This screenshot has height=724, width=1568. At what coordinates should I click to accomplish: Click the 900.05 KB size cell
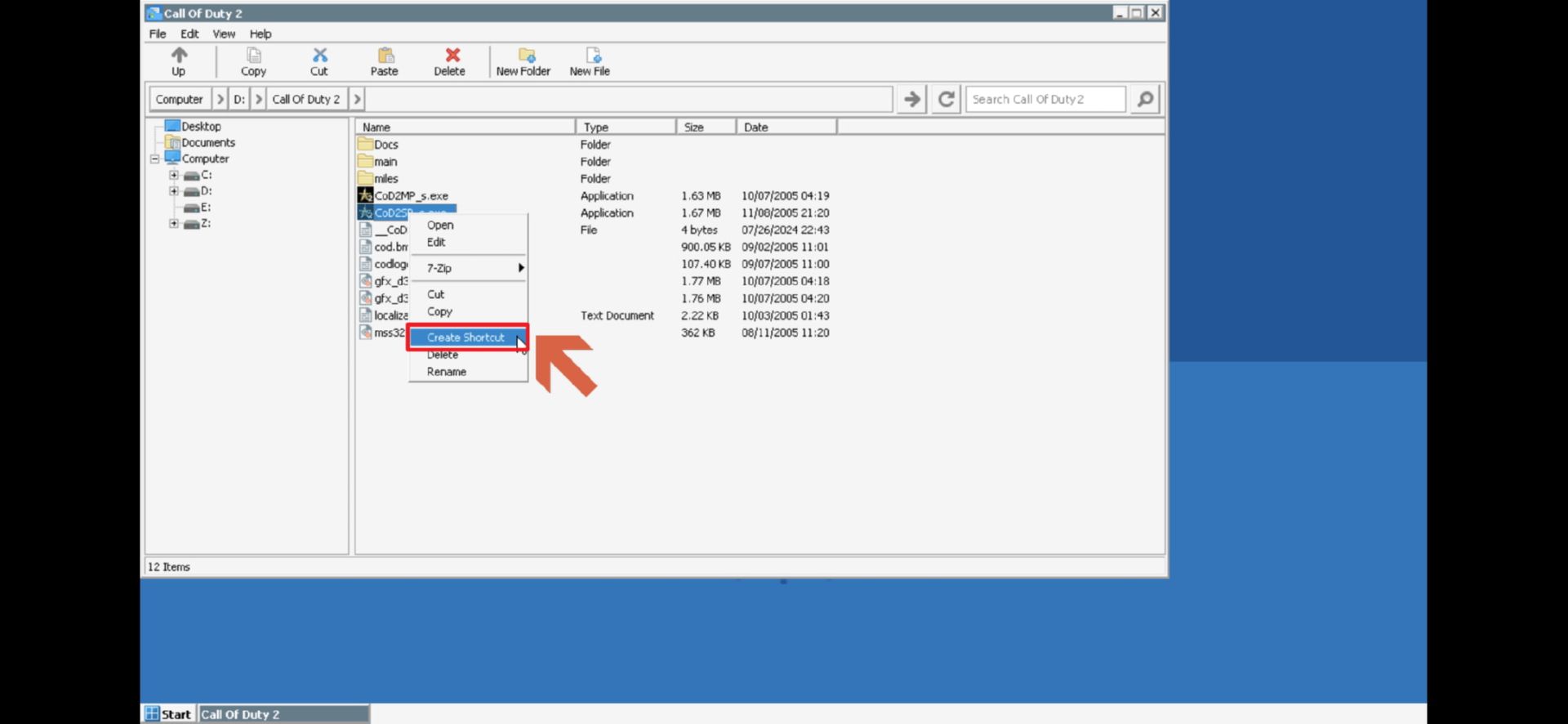click(706, 247)
